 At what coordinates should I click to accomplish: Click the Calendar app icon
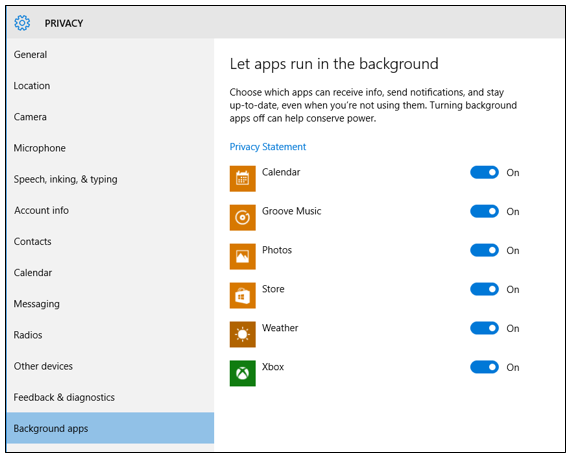click(242, 178)
